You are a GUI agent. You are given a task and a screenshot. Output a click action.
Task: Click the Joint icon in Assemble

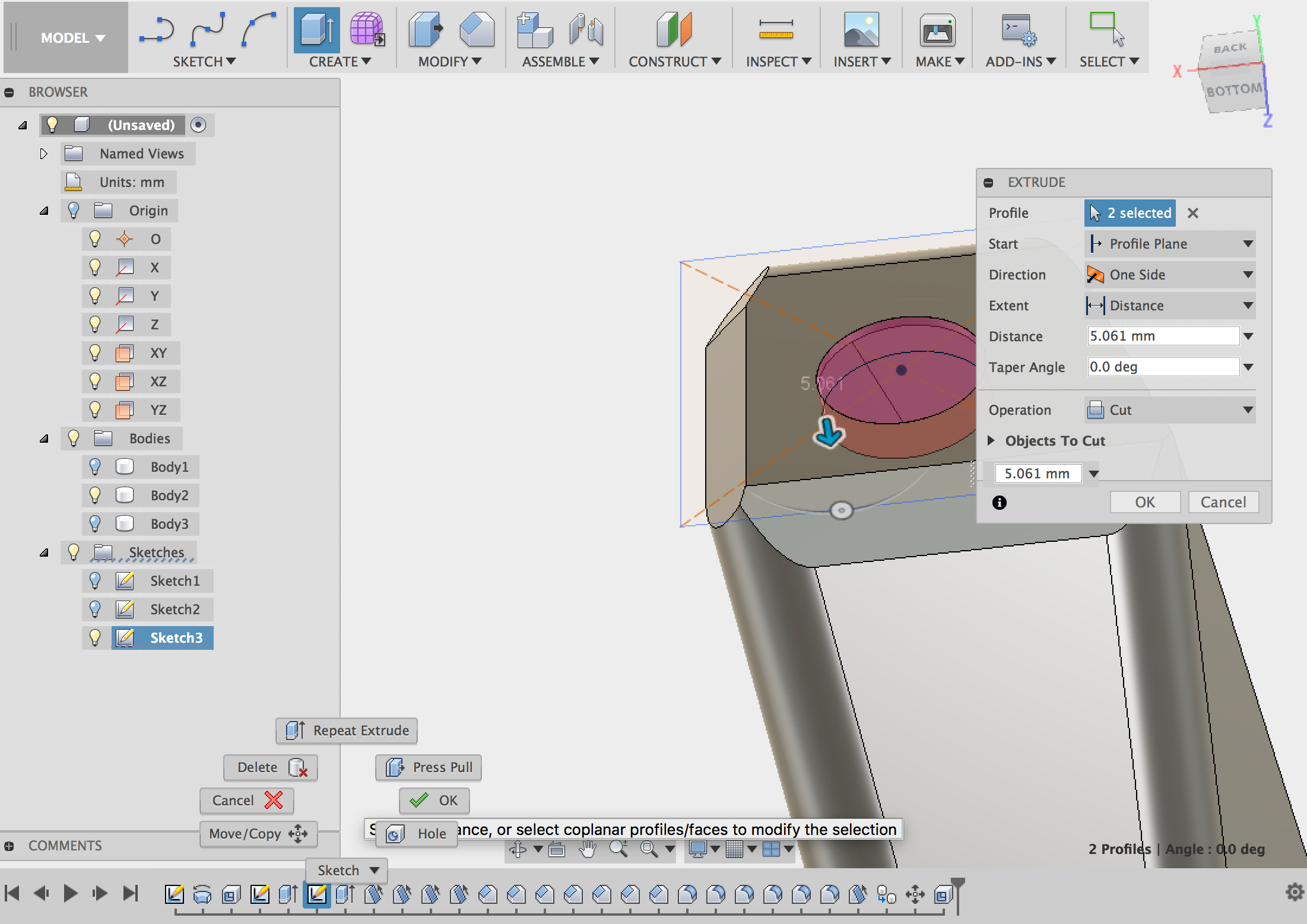click(x=586, y=30)
